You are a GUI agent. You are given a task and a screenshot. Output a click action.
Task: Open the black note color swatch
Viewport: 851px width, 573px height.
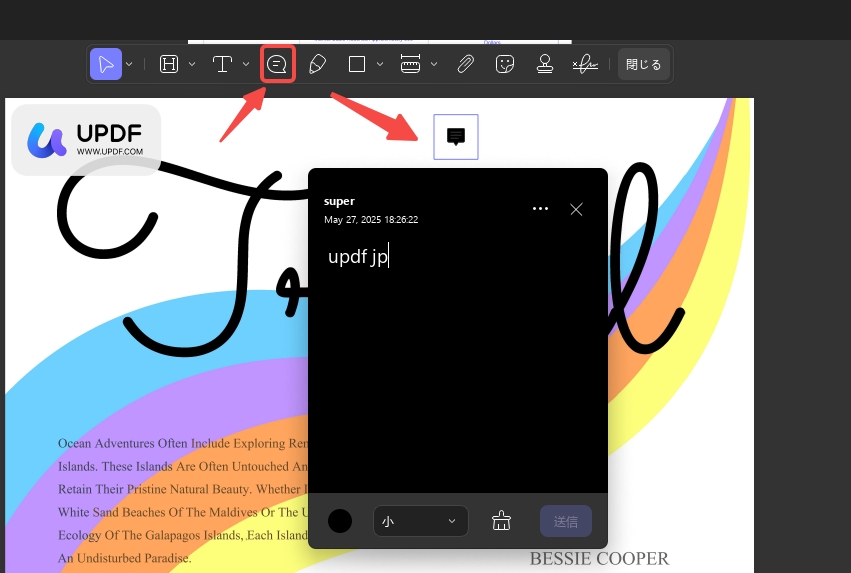click(340, 521)
